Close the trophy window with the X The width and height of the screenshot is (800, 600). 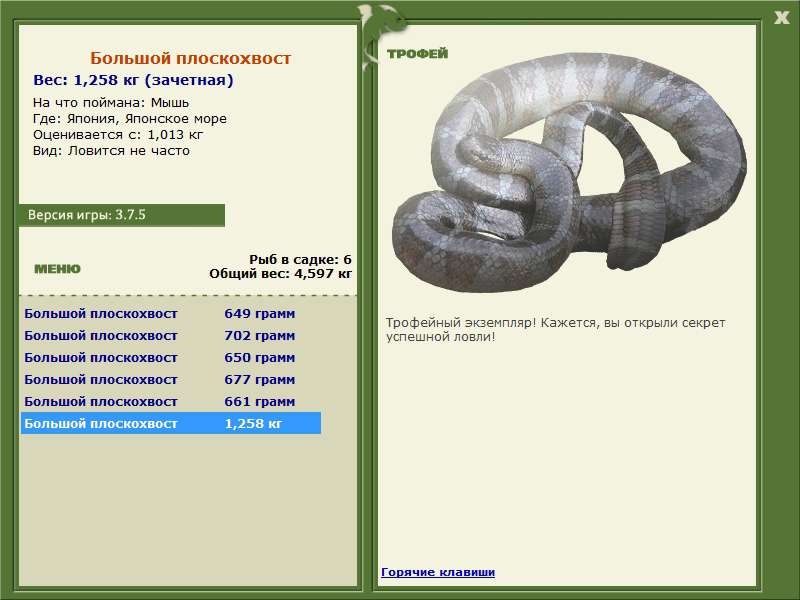pyautogui.click(x=781, y=18)
